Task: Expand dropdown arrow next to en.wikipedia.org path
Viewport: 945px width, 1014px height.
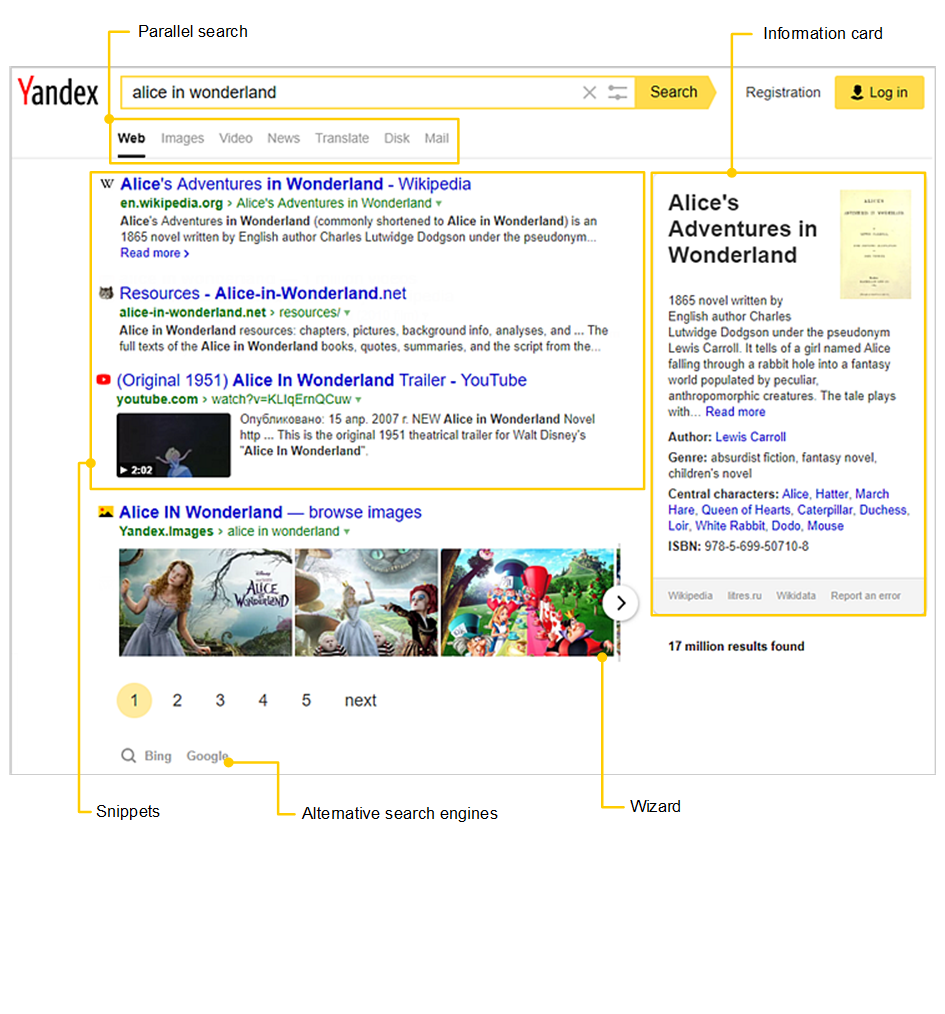Action: 439,204
